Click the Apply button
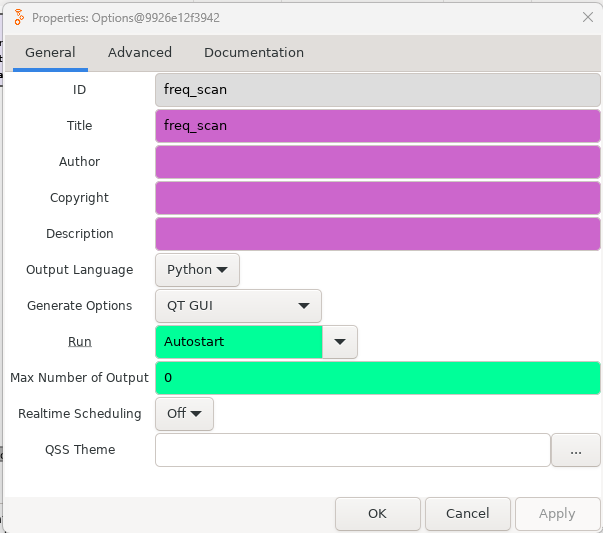This screenshot has width=603, height=533. click(x=557, y=514)
